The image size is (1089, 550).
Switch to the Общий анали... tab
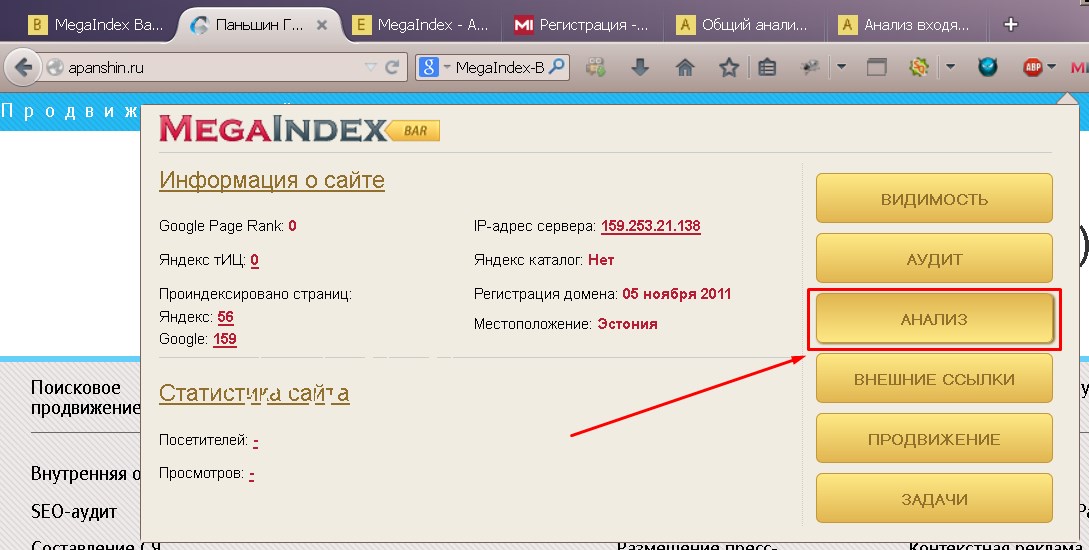[x=743, y=25]
